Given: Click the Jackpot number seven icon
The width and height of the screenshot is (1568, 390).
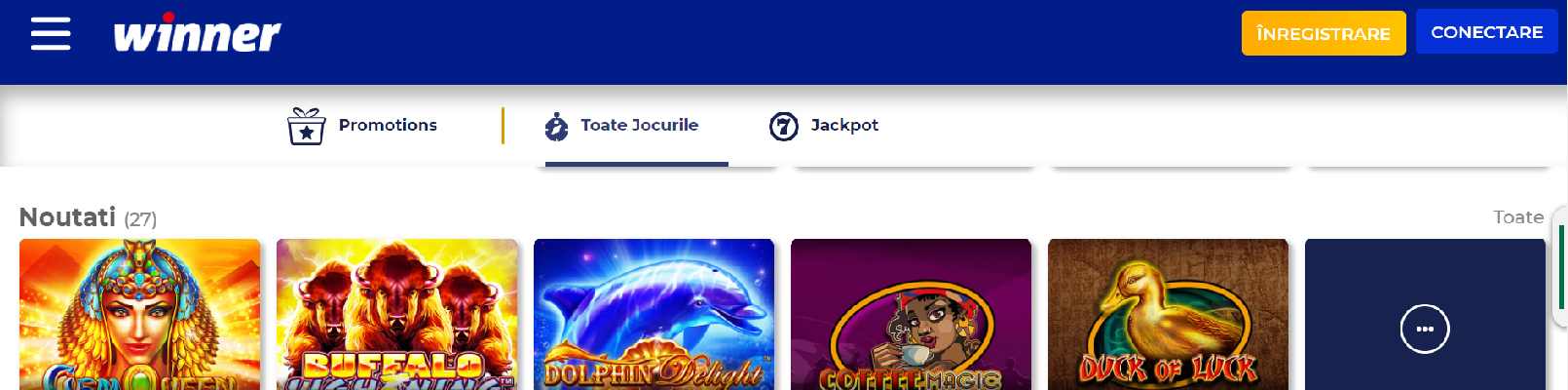Looking at the screenshot, I should click(784, 126).
